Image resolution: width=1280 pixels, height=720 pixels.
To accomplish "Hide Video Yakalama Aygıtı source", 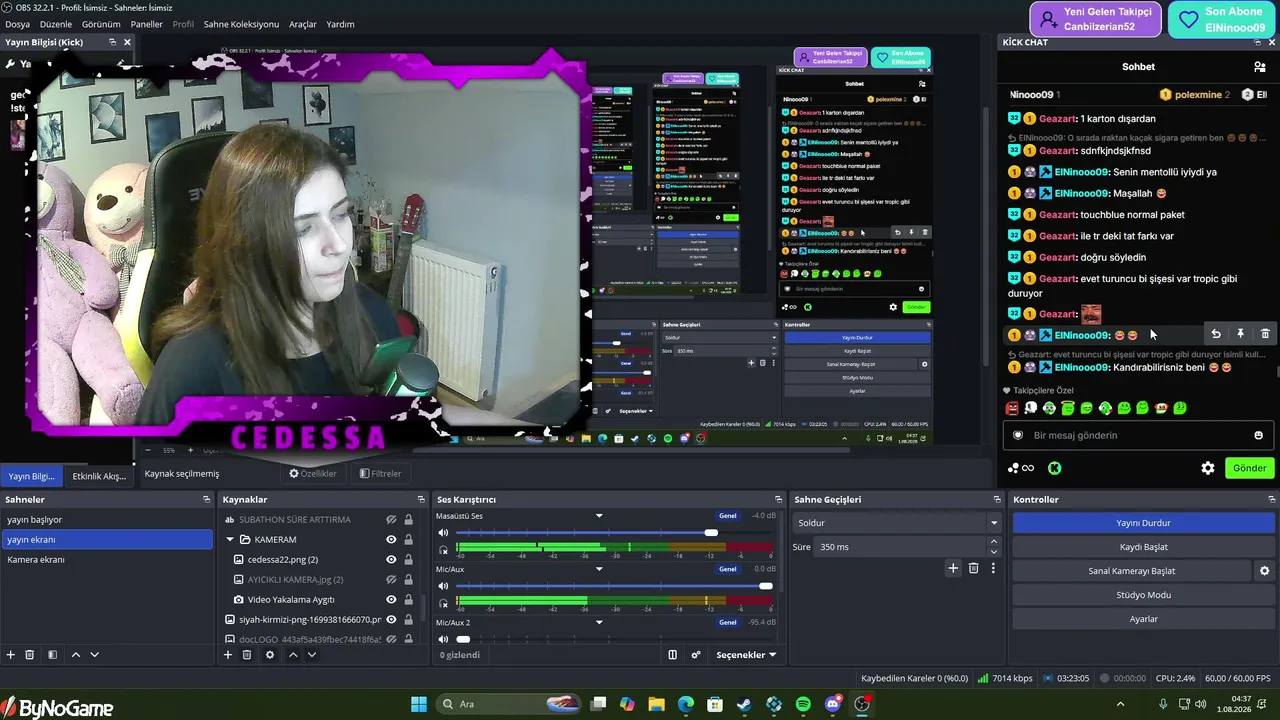I will [392, 600].
